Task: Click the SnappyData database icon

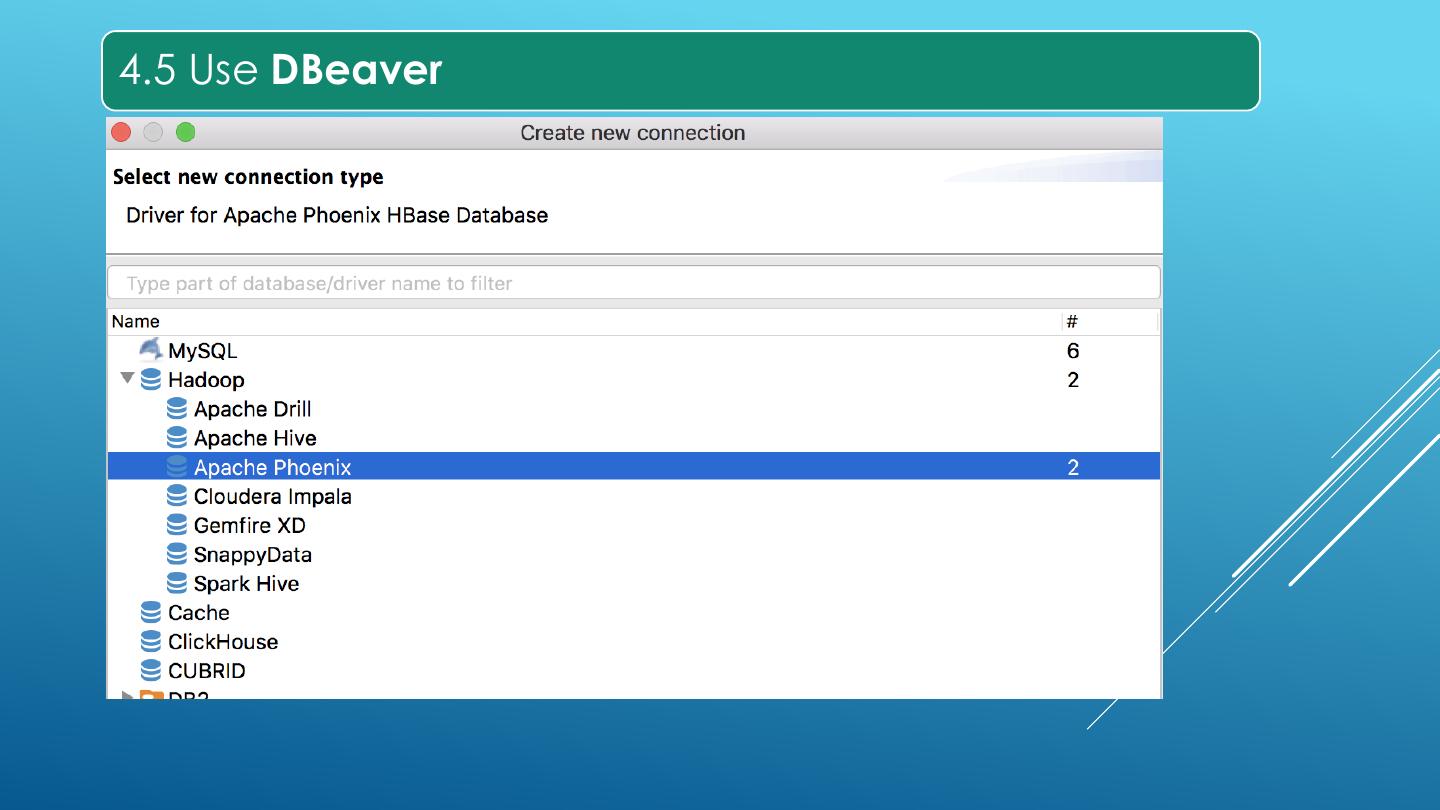Action: tap(177, 553)
